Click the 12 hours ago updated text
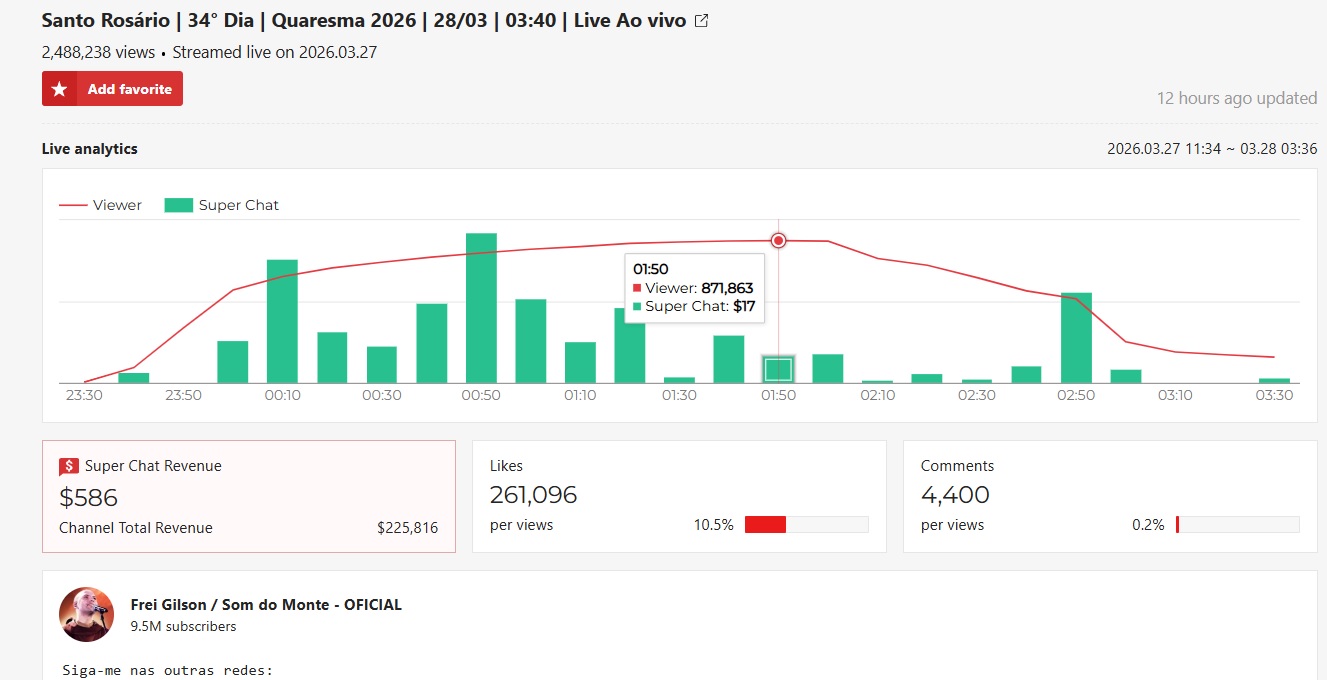The width and height of the screenshot is (1327, 680). pyautogui.click(x=1237, y=98)
